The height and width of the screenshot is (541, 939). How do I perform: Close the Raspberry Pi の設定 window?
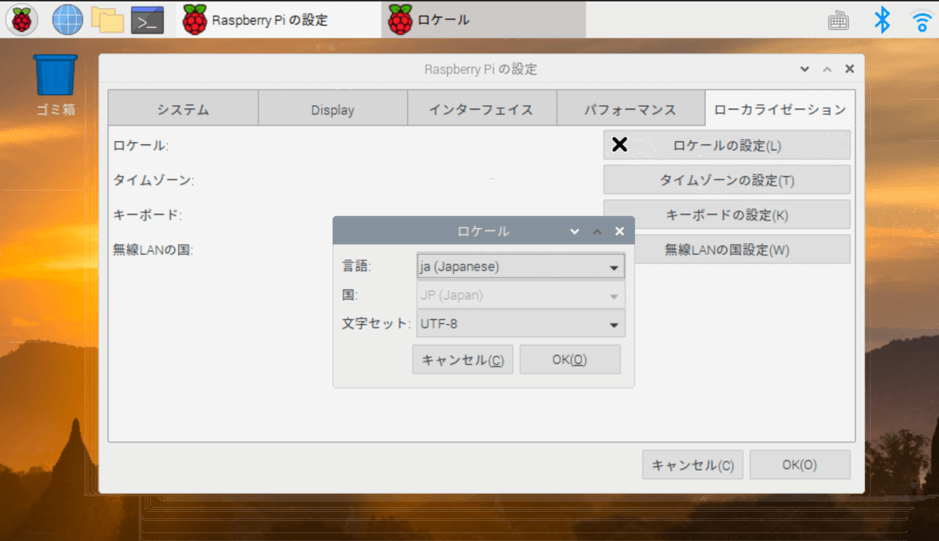point(849,69)
